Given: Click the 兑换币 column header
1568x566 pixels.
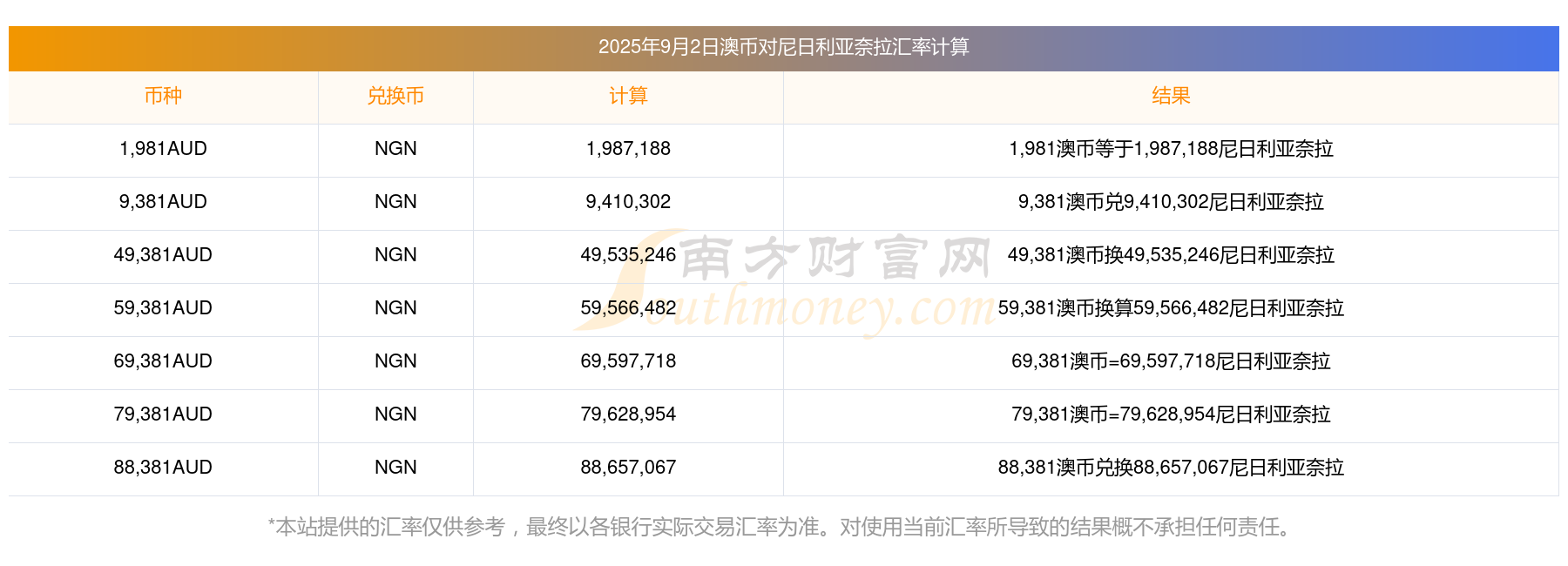Looking at the screenshot, I should point(395,96).
